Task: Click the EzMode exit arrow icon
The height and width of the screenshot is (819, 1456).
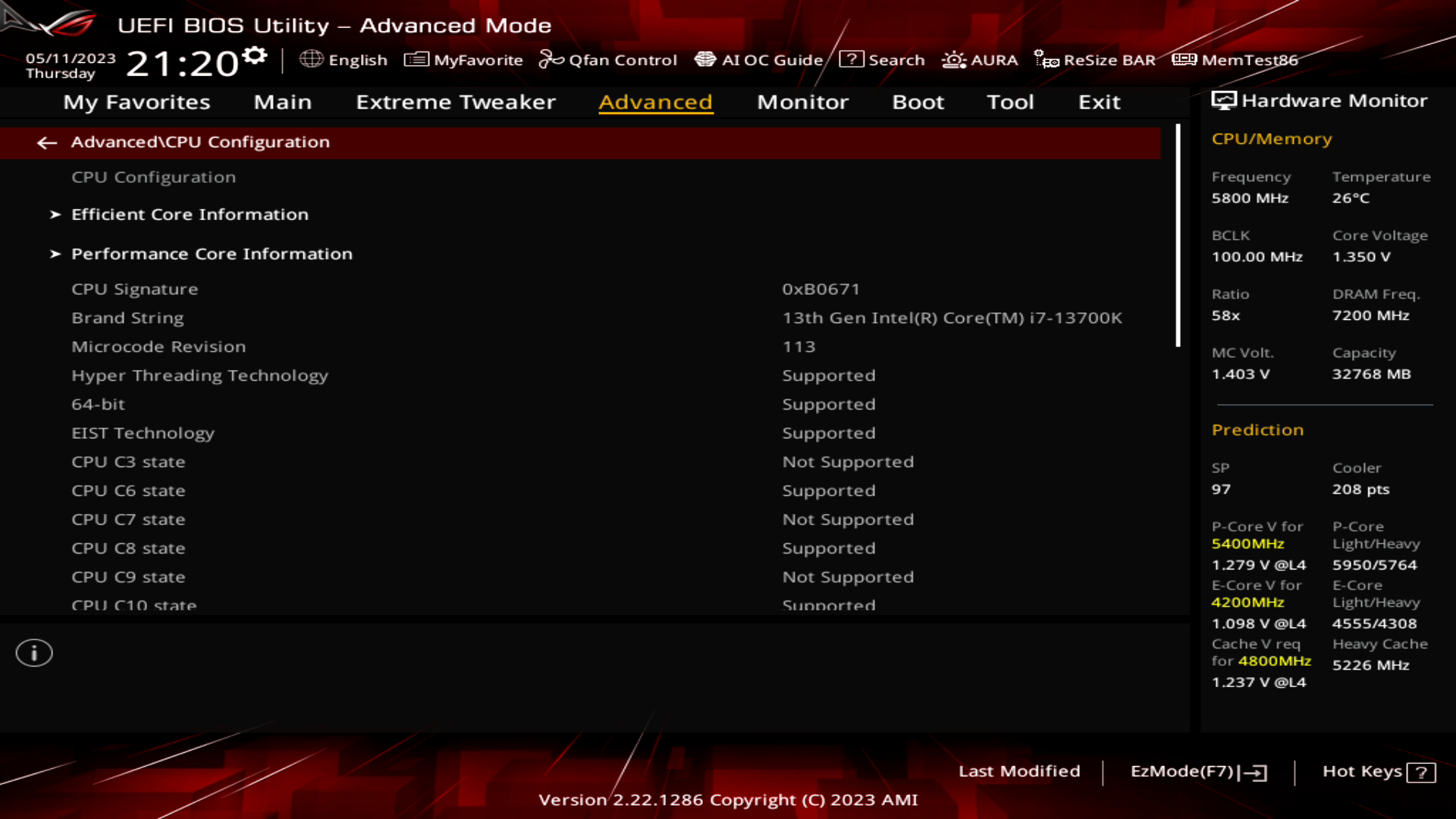Action: 1253,773
